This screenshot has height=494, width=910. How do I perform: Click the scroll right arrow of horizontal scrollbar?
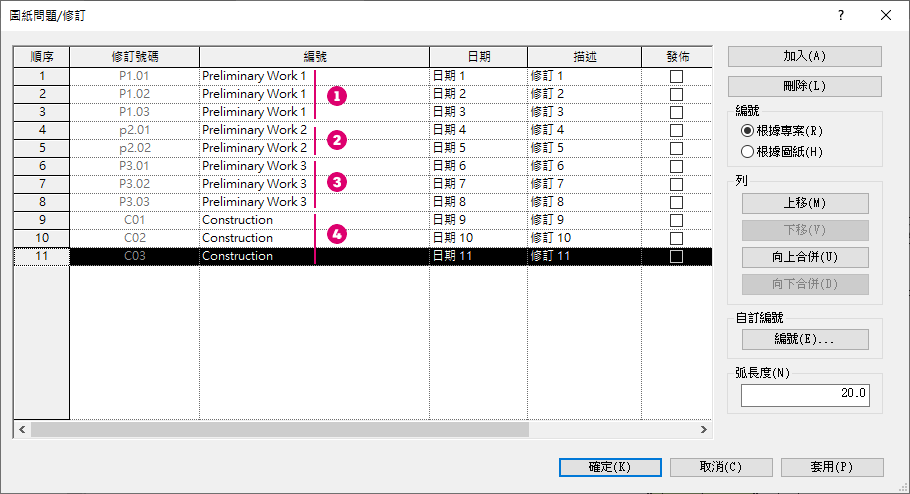[x=703, y=430]
